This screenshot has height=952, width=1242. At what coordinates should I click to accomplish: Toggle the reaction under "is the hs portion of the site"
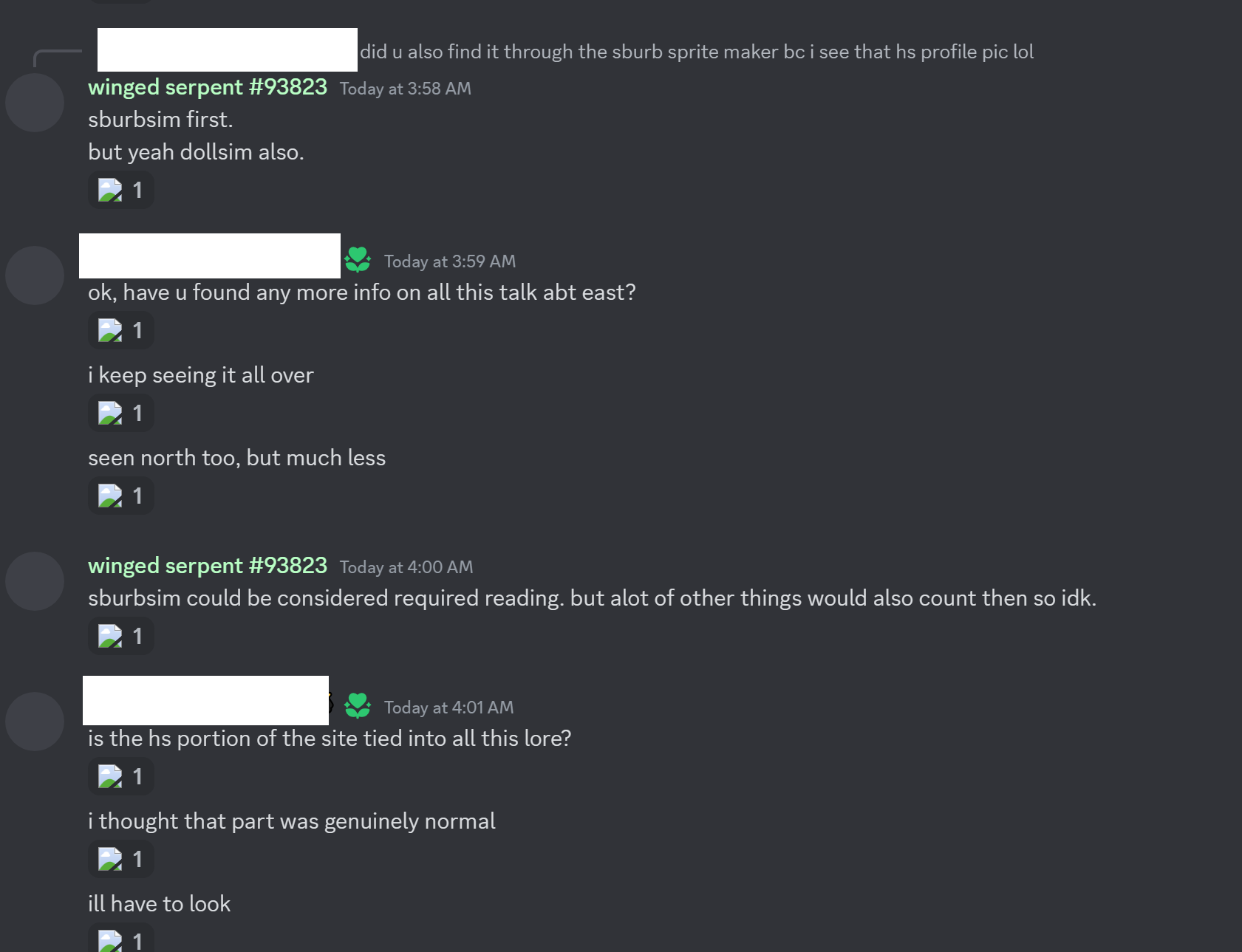[x=121, y=777]
